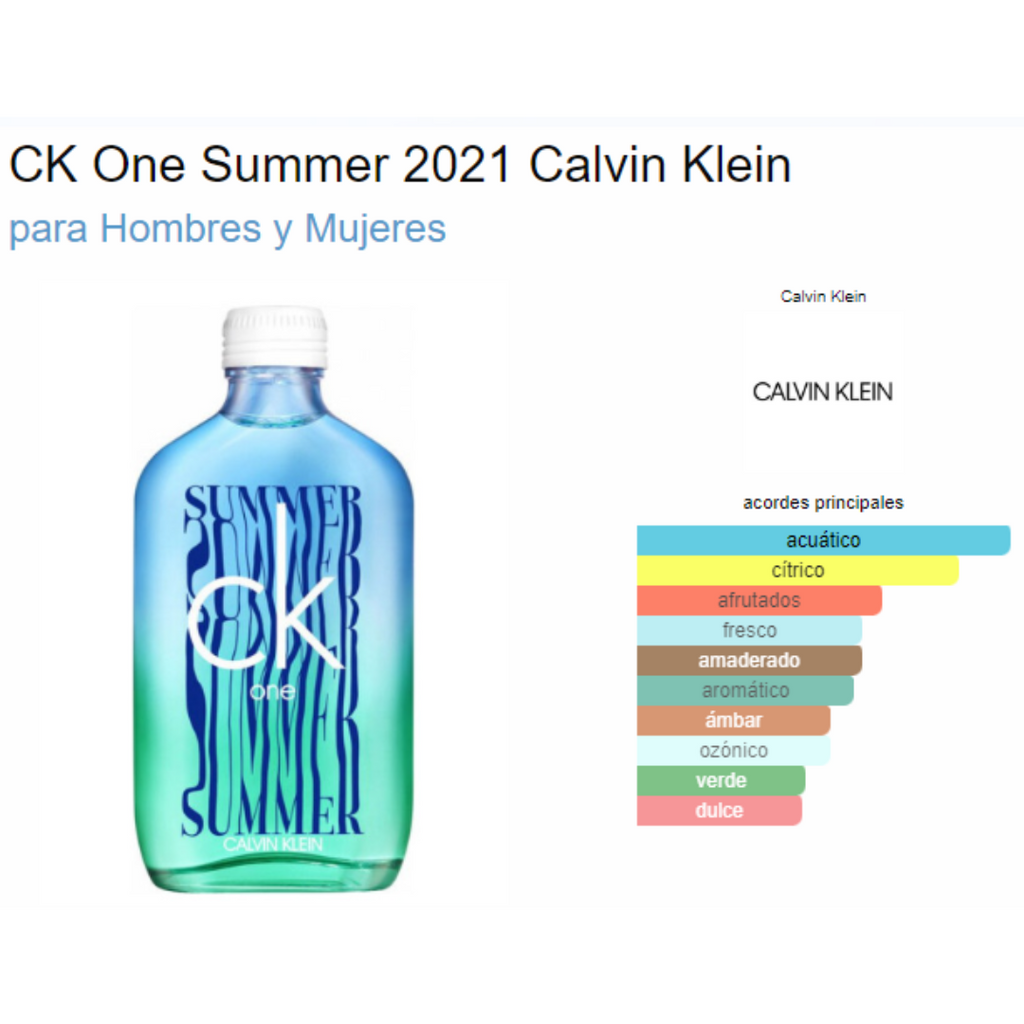This screenshot has height=1024, width=1024.
Task: Choose the fresco accord bar
Action: 749,630
